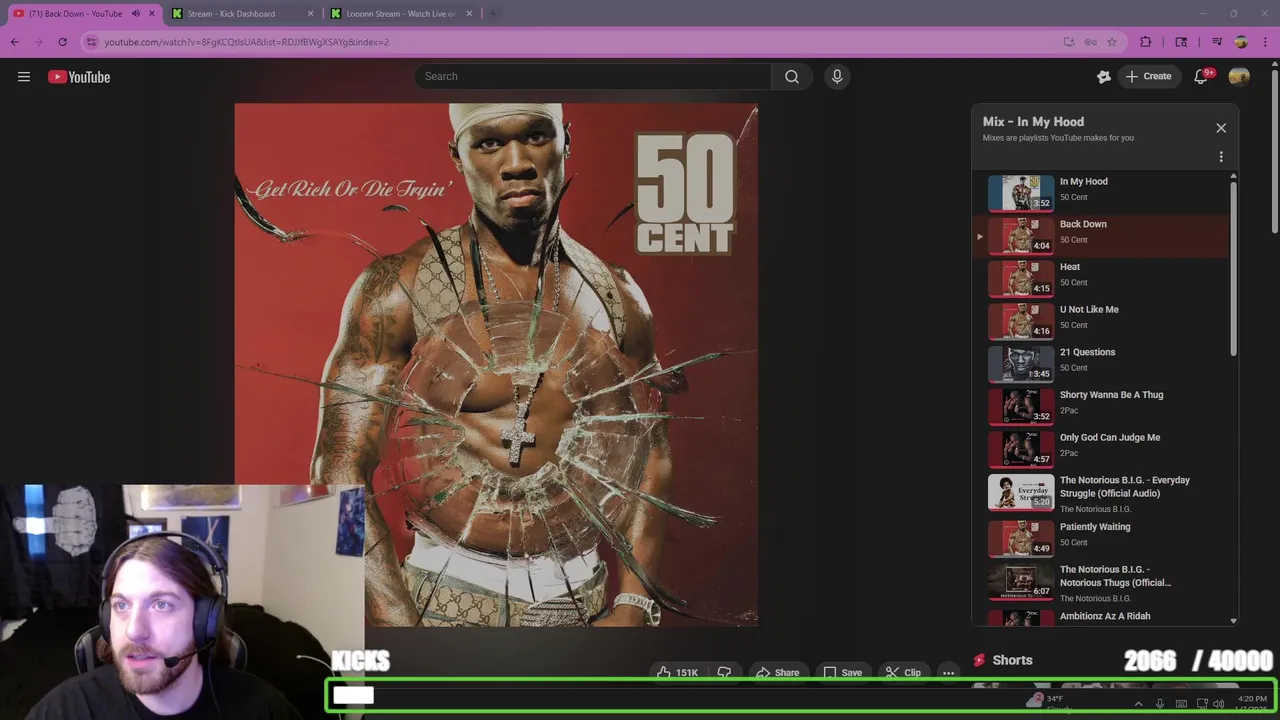Click the browser address bar URL
Viewport: 1280px width, 720px height.
point(246,42)
